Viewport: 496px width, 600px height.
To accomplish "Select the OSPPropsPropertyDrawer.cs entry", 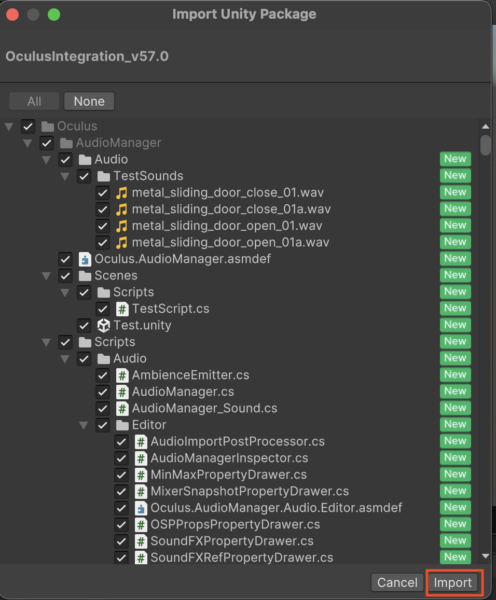I will tap(235, 525).
